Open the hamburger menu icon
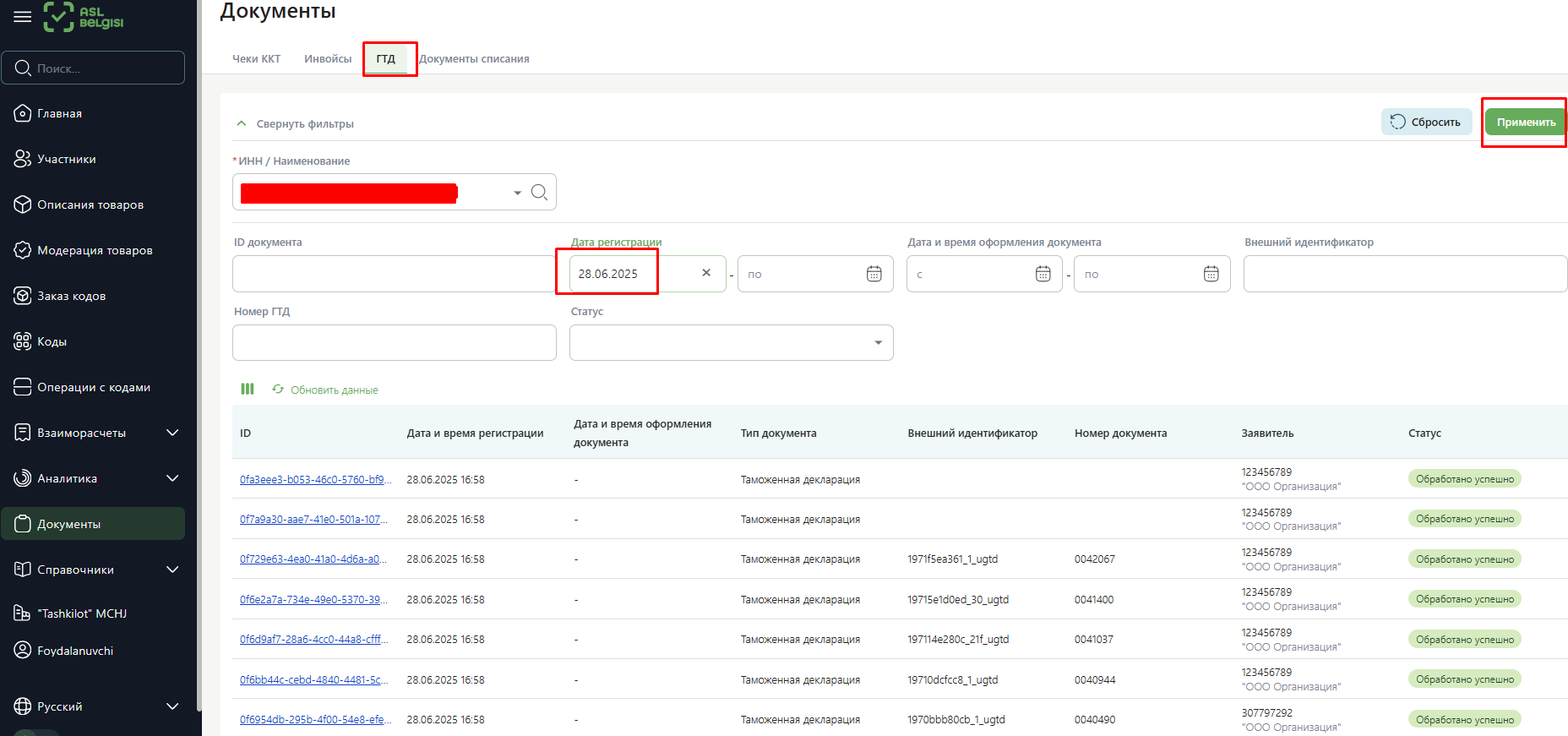This screenshot has width=1568, height=736. coord(23,17)
